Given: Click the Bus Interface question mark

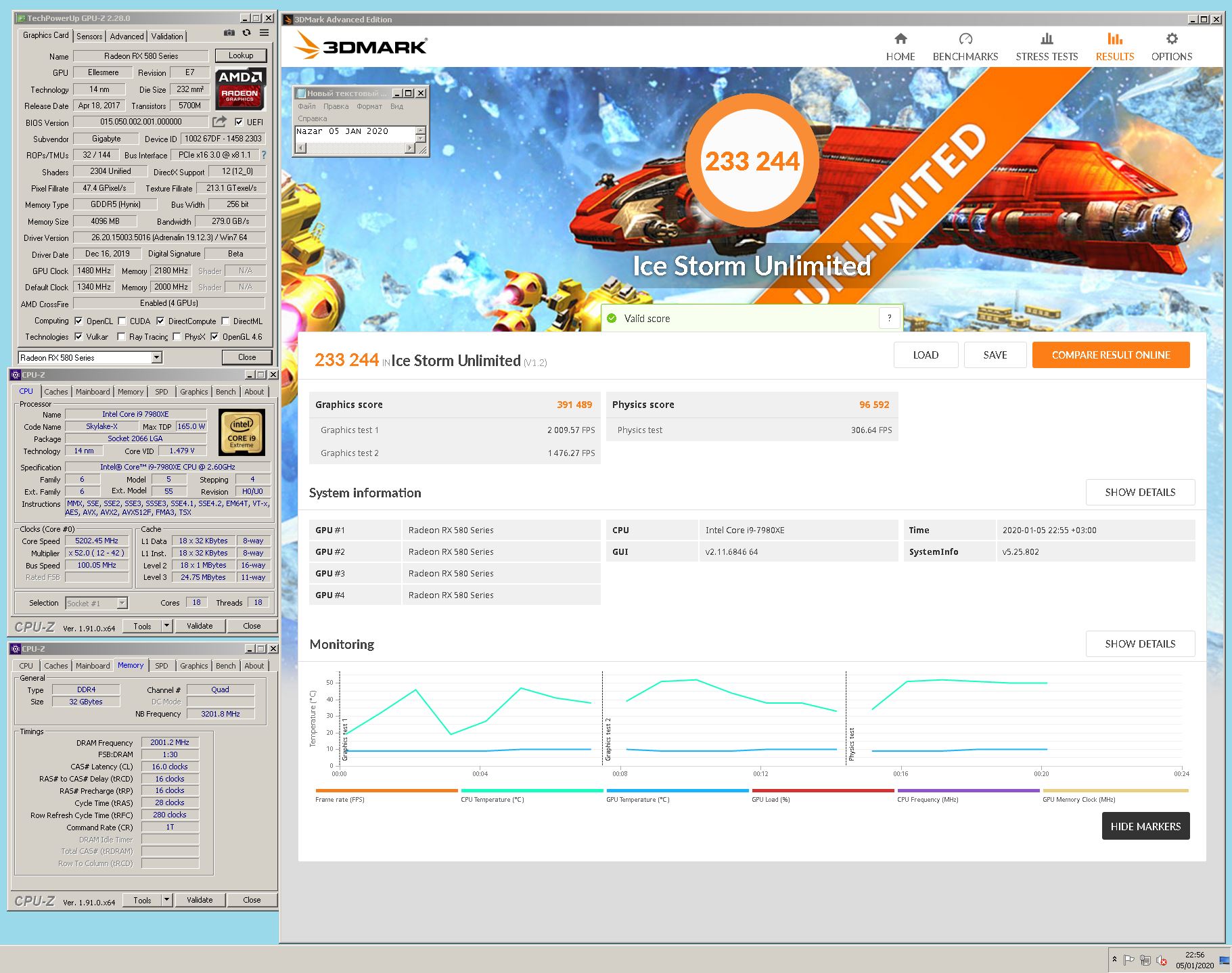Looking at the screenshot, I should (x=263, y=155).
